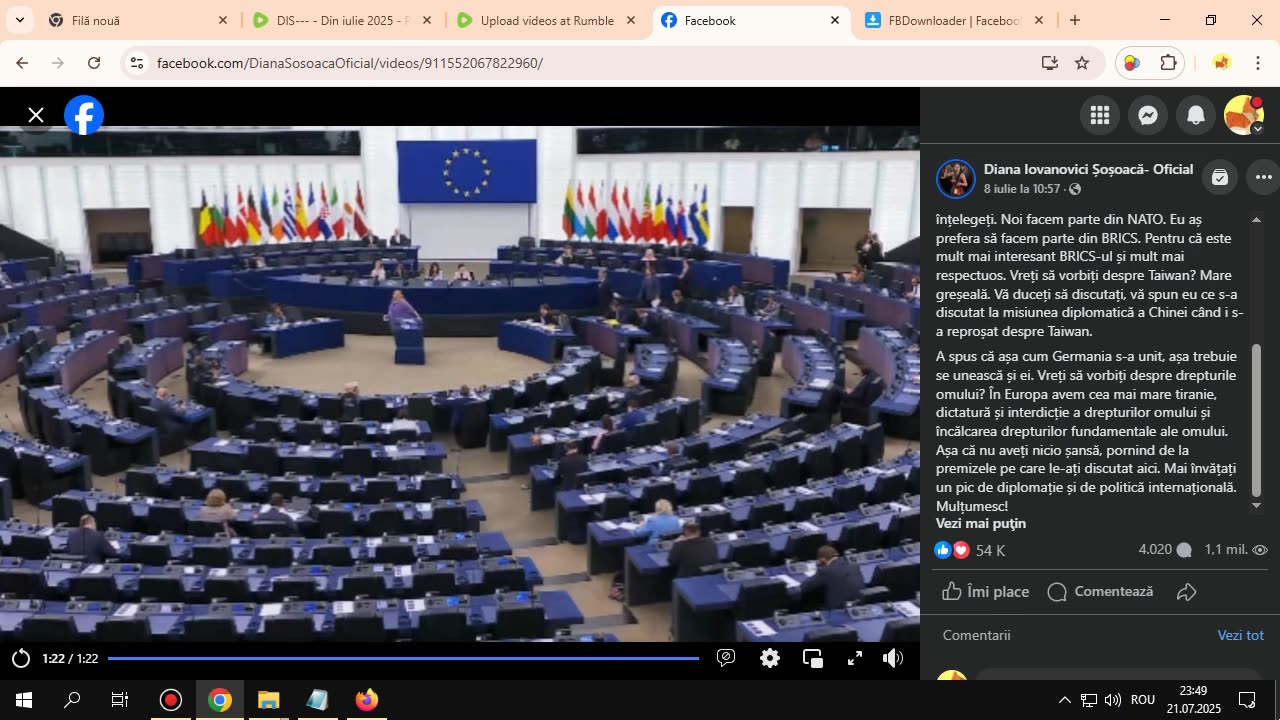Close the Facebook video viewer with X
The width and height of the screenshot is (1280, 720).
tap(36, 115)
